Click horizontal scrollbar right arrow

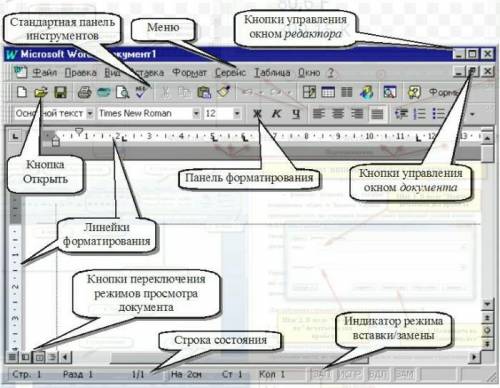[474, 357]
